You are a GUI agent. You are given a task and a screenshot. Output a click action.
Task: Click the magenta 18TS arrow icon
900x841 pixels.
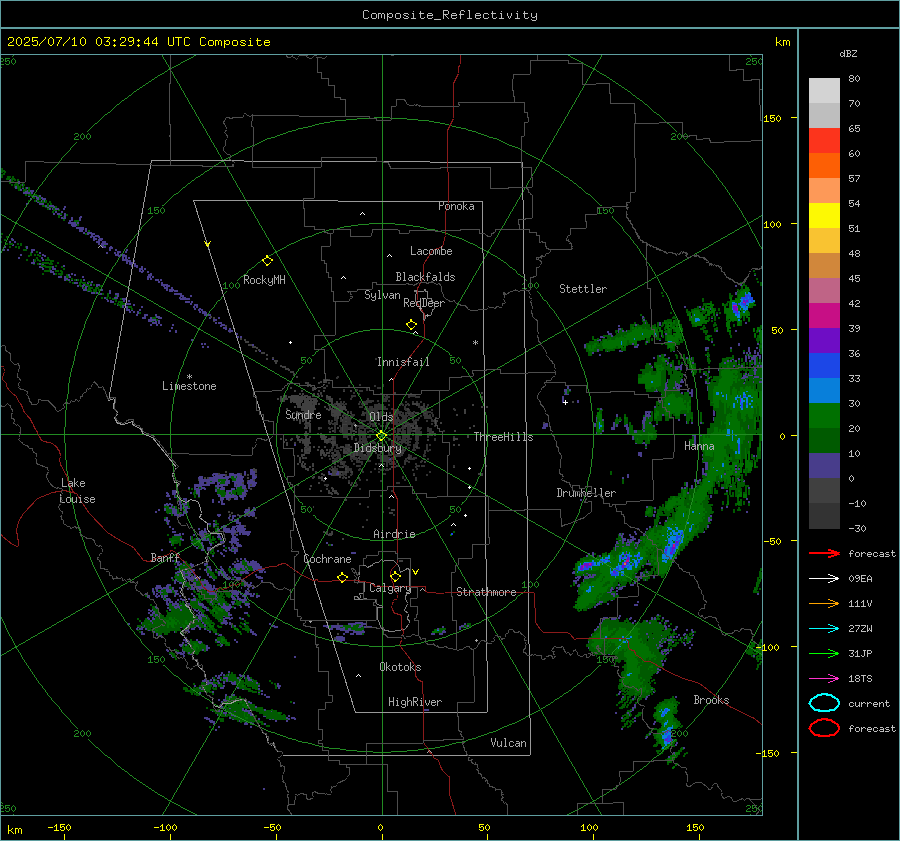click(x=824, y=679)
